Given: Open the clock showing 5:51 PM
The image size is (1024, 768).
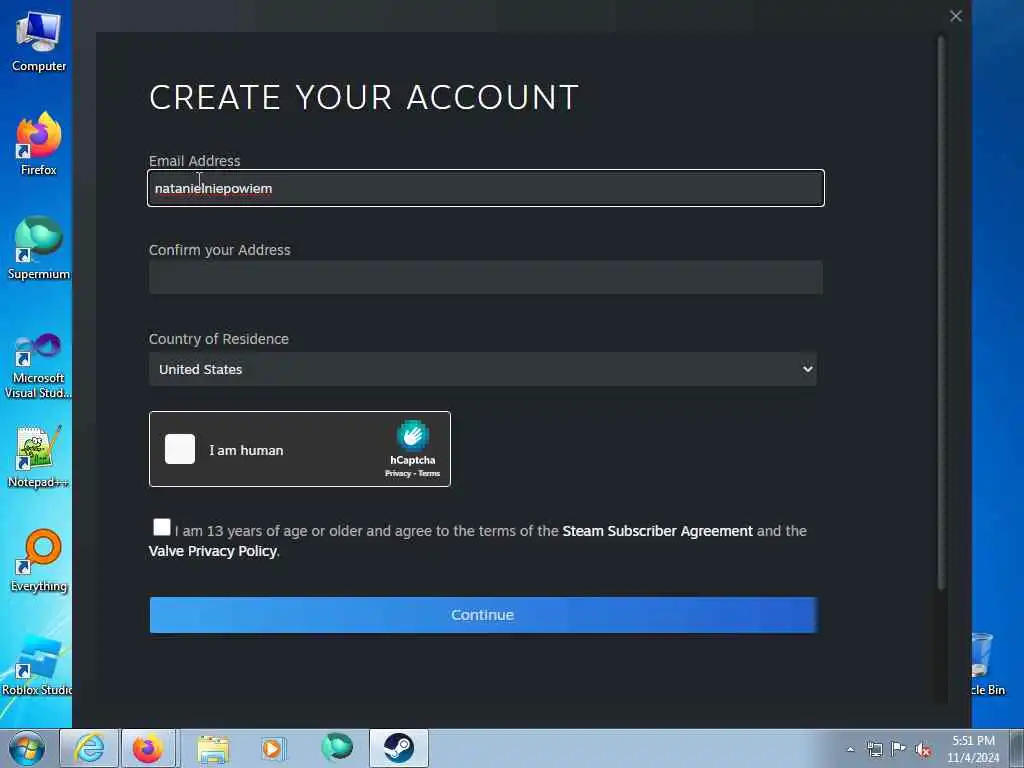Looking at the screenshot, I should [973, 749].
